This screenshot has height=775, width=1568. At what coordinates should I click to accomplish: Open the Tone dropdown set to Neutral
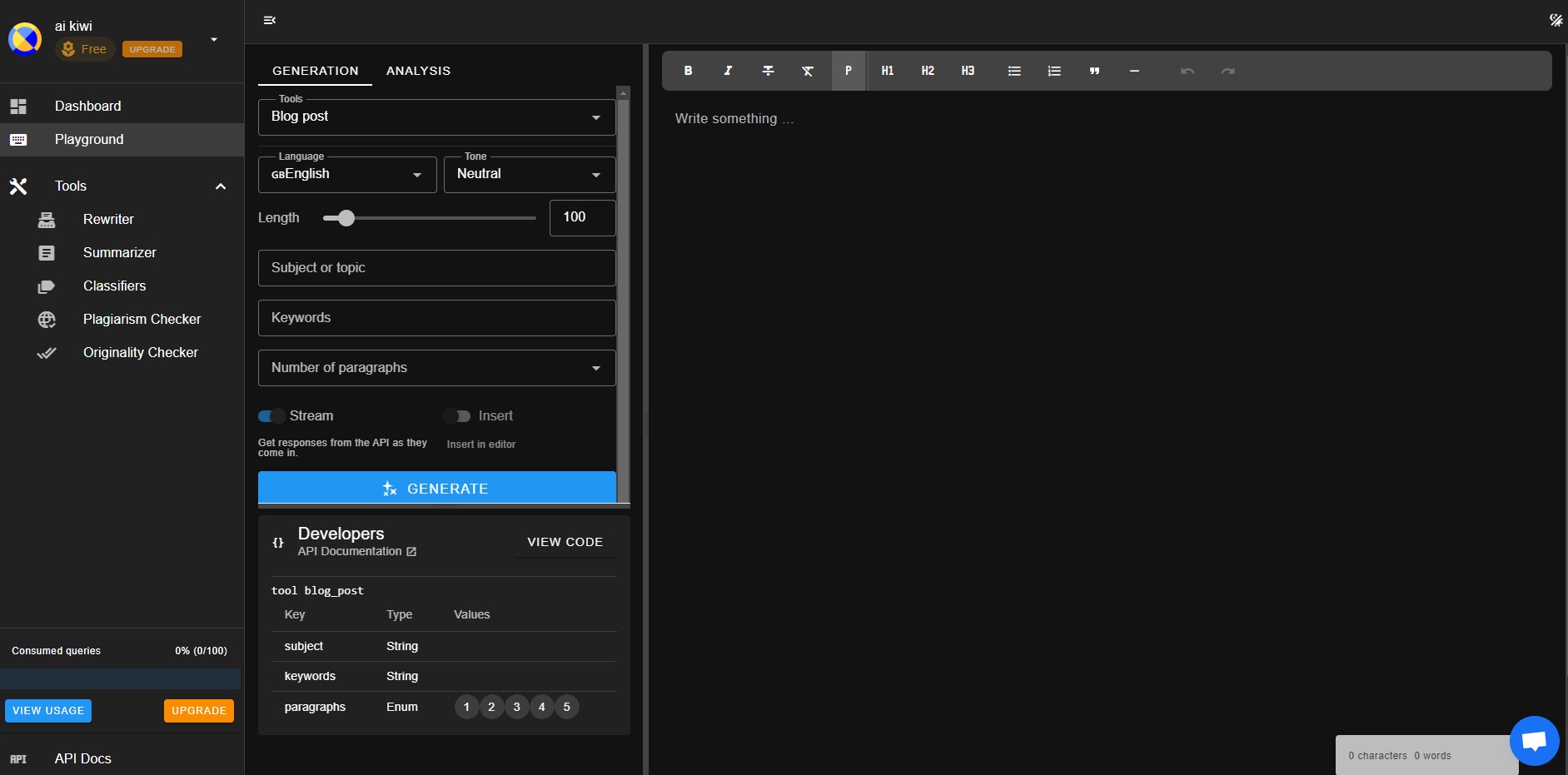[530, 175]
